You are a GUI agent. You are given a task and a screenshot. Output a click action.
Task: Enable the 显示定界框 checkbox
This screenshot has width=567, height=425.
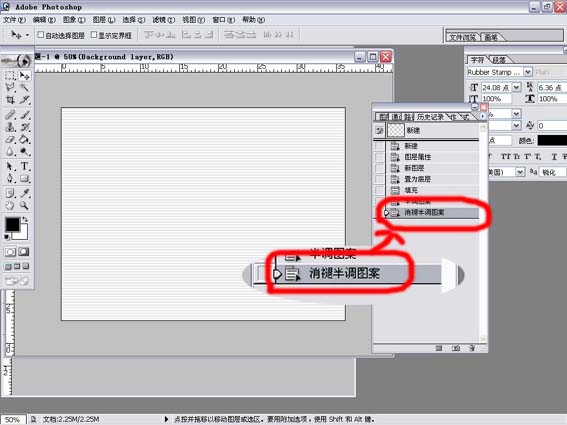click(94, 35)
